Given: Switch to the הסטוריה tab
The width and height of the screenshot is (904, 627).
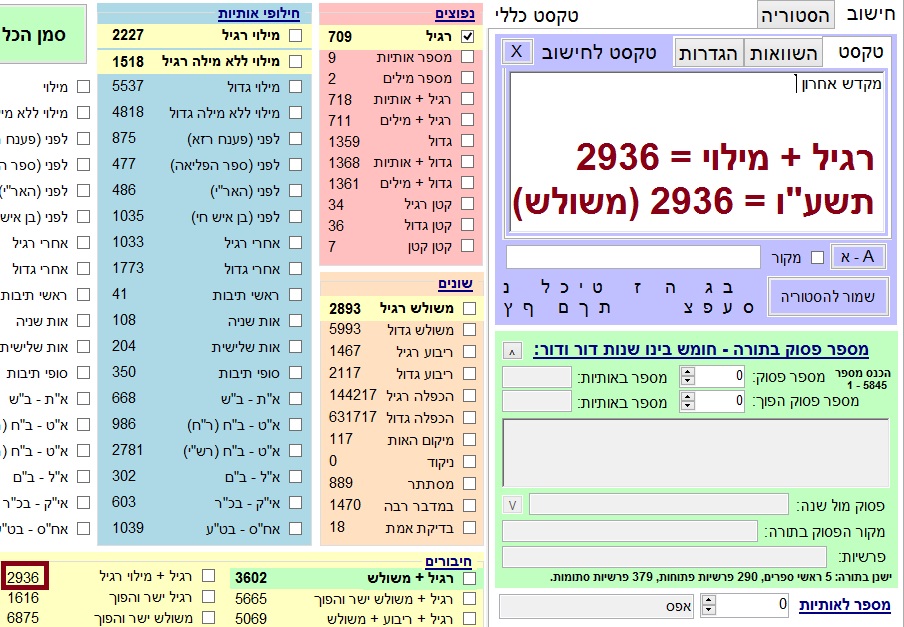Looking at the screenshot, I should point(795,14).
